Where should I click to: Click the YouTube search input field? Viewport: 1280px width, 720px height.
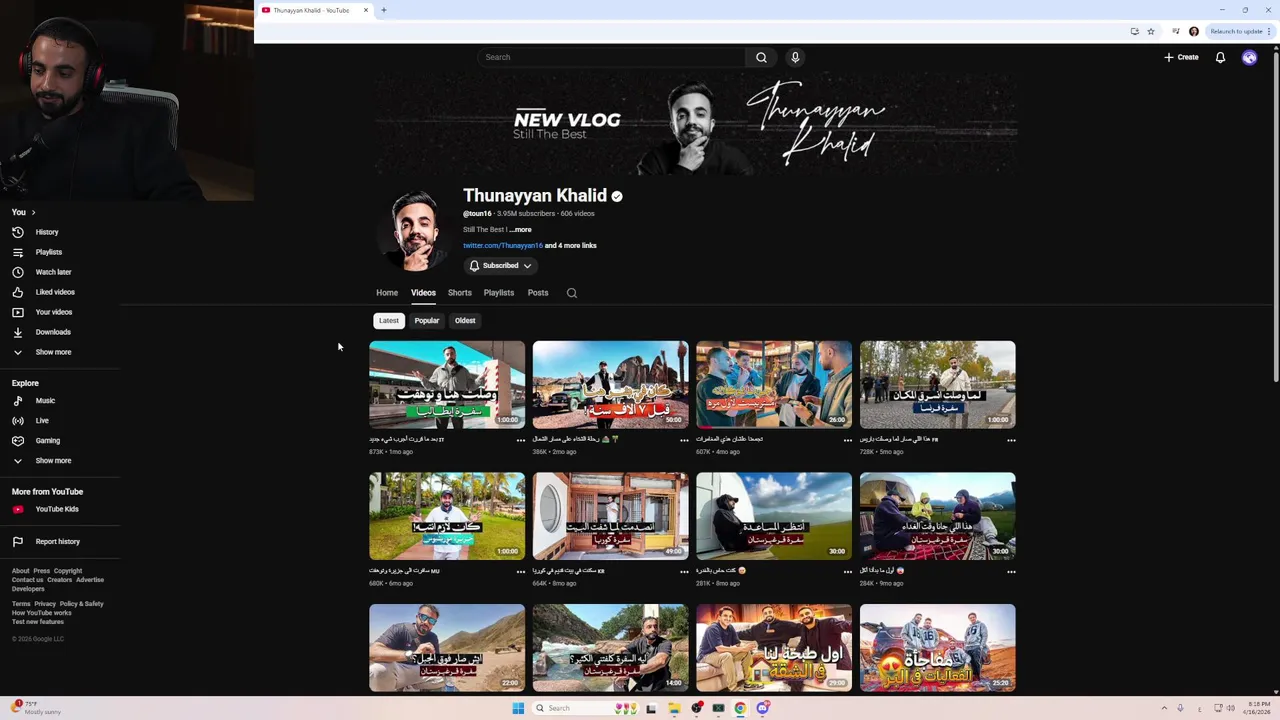pos(611,57)
